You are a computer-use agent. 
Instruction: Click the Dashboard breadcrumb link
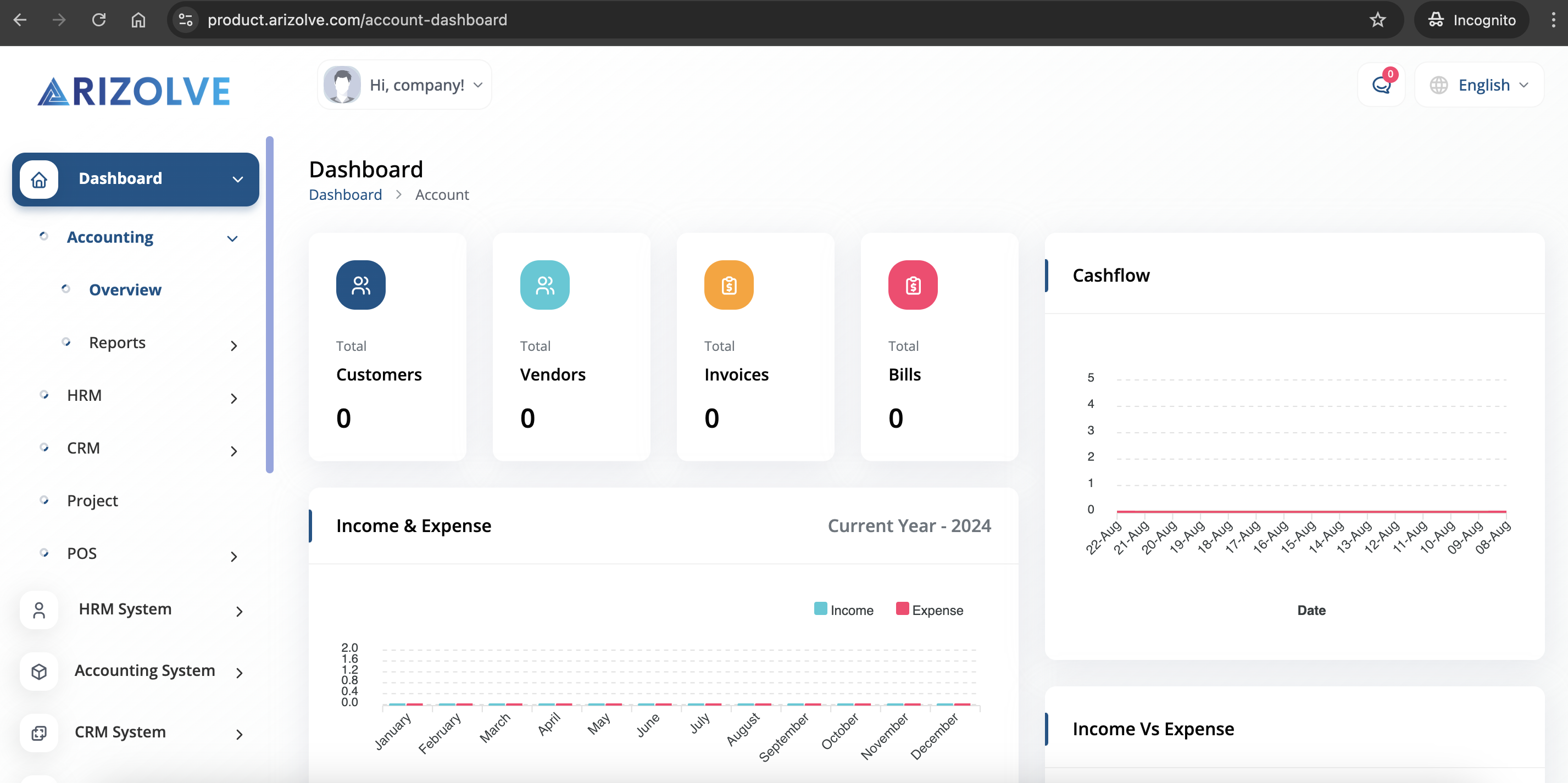click(345, 195)
